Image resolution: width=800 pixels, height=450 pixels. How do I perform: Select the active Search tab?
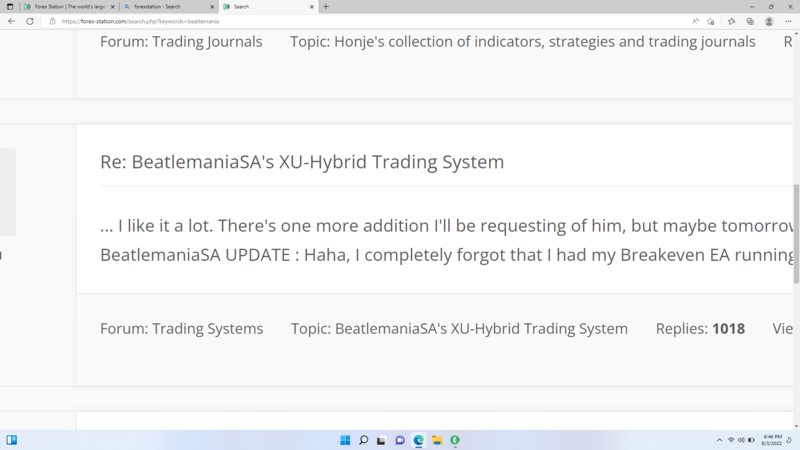pyautogui.click(x=268, y=7)
